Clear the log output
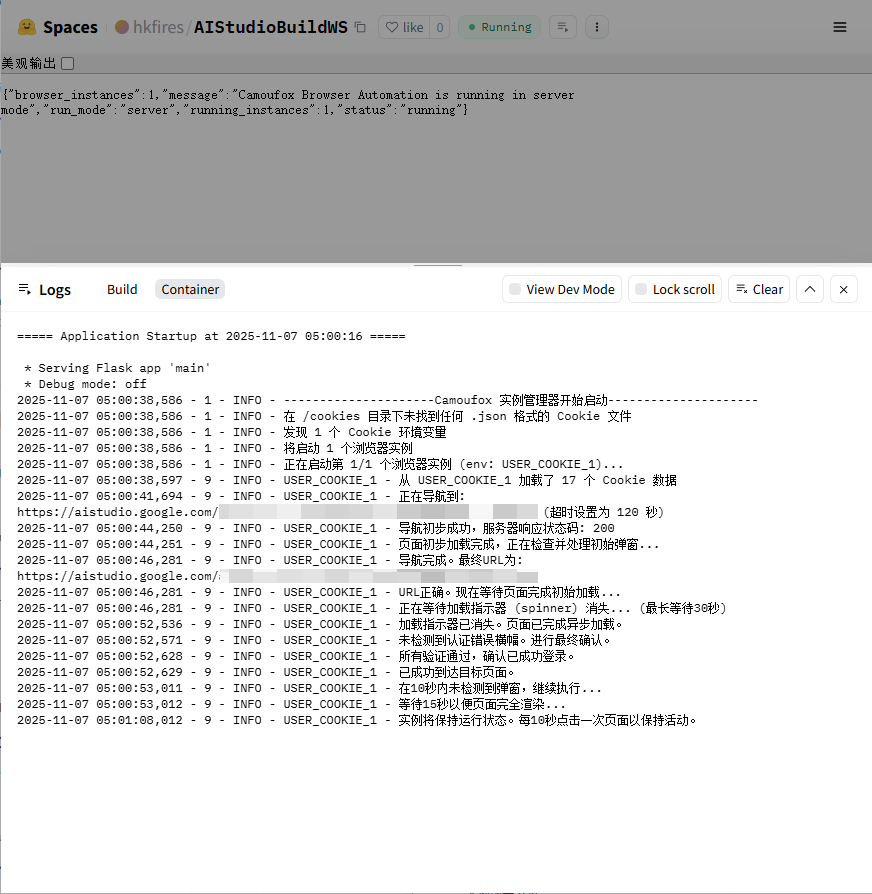Viewport: 872px width, 894px height. click(x=759, y=289)
